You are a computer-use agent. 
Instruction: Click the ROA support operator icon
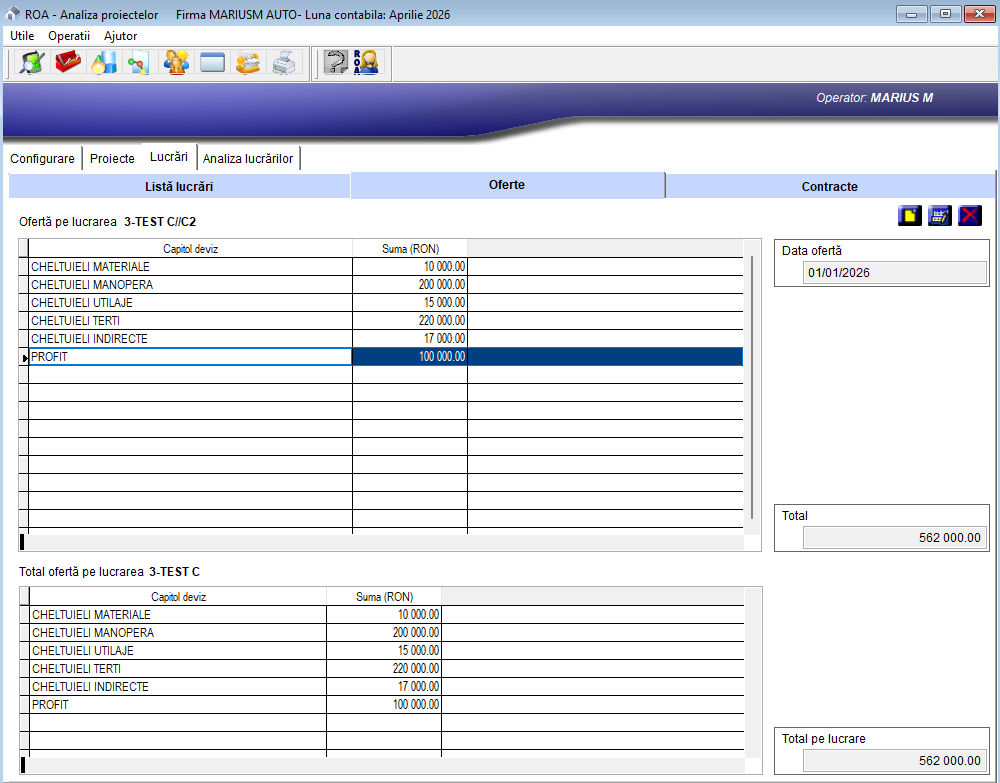pos(366,63)
